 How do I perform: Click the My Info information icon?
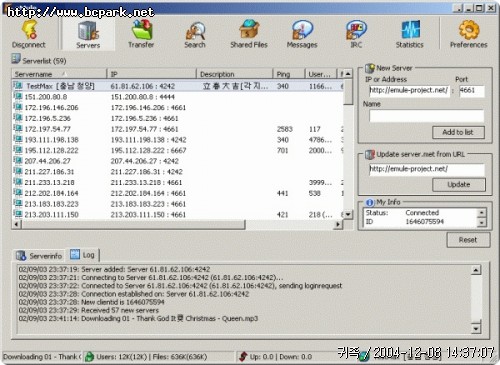click(x=370, y=202)
